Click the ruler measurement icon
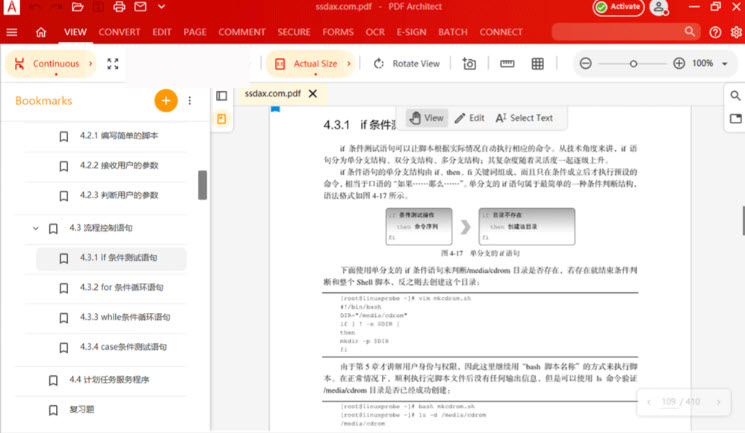The image size is (745, 433). [507, 64]
